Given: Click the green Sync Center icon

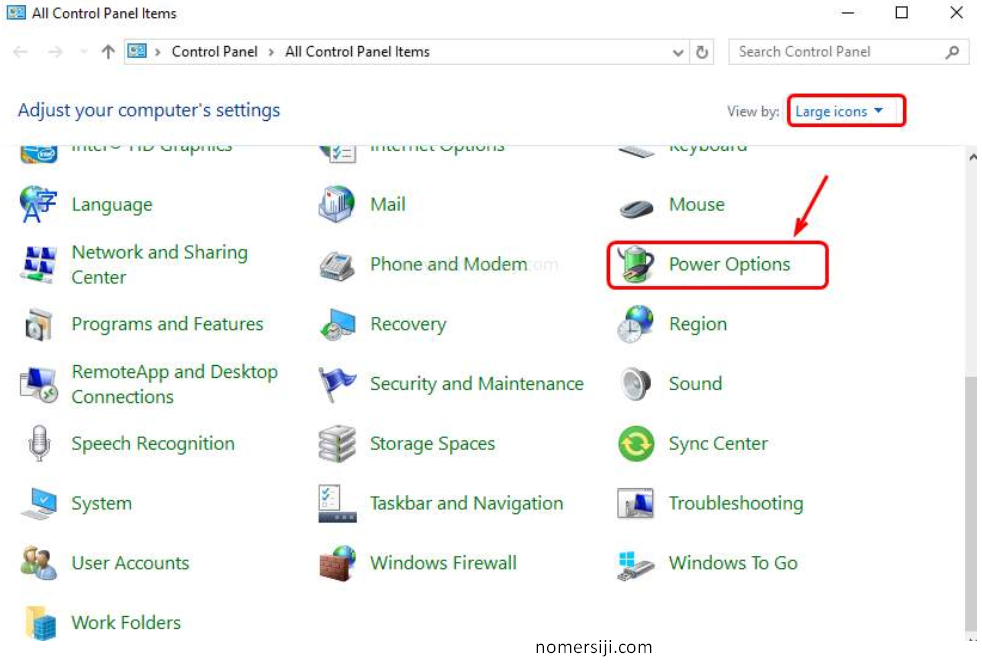Looking at the screenshot, I should coord(636,443).
